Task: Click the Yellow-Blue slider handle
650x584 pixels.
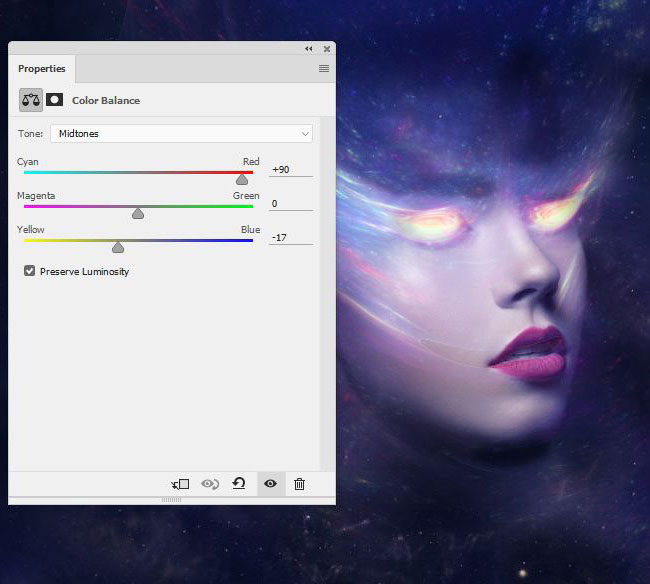Action: tap(118, 248)
